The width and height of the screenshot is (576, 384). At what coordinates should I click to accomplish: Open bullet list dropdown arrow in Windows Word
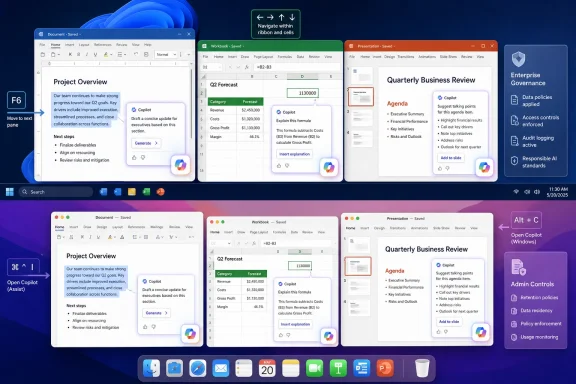(x=125, y=55)
